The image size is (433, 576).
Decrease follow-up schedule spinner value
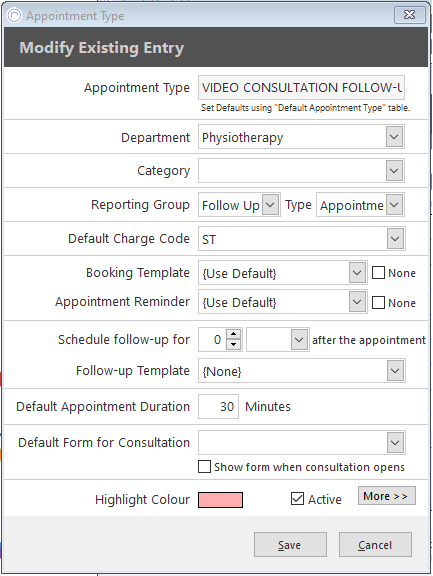[x=234, y=345]
